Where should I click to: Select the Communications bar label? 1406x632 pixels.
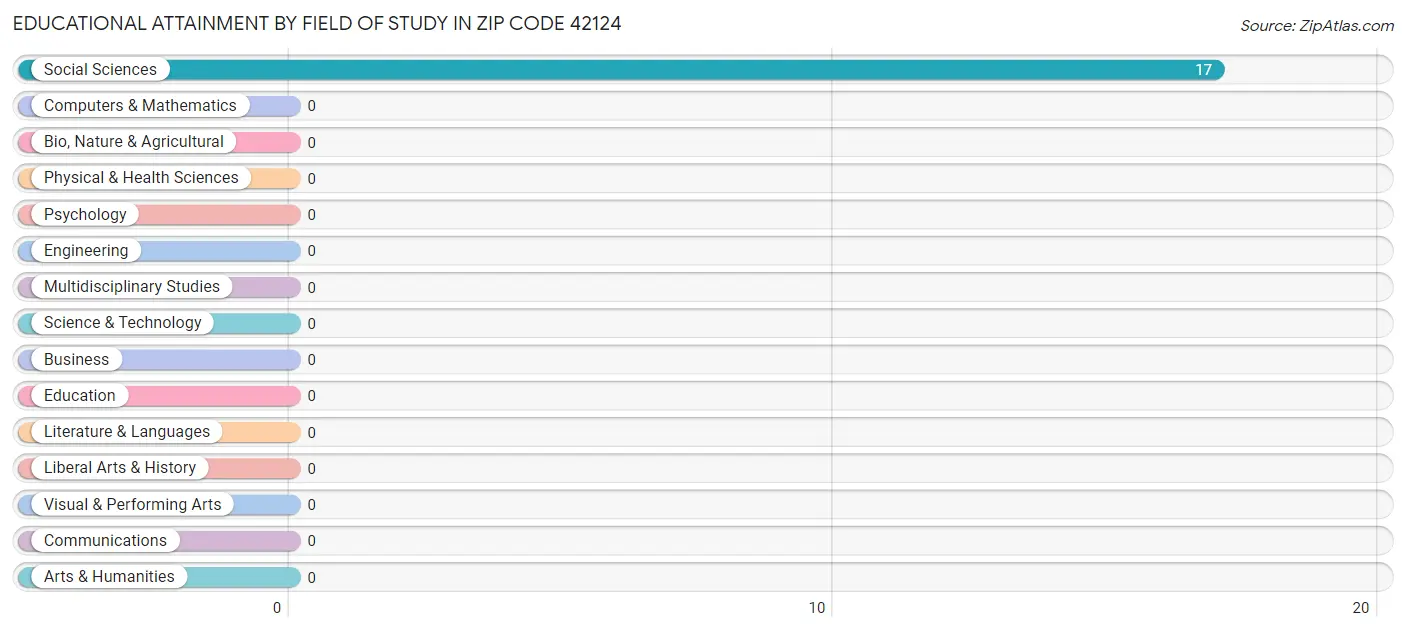(105, 541)
